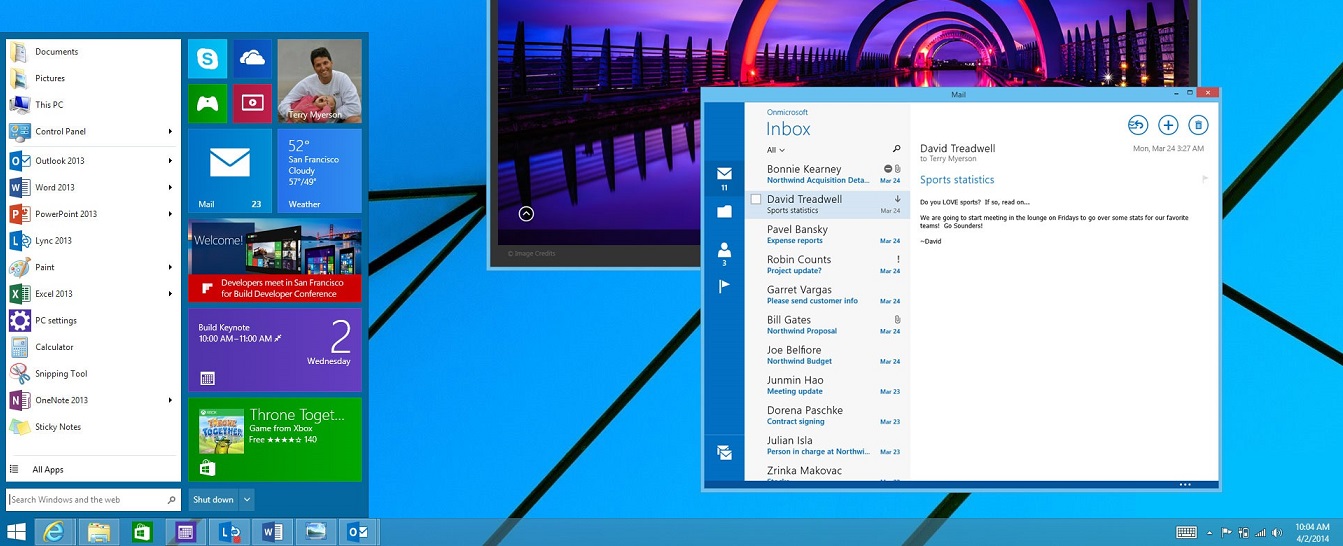
Task: Open the Skype tile in Start menu
Action: (207, 59)
